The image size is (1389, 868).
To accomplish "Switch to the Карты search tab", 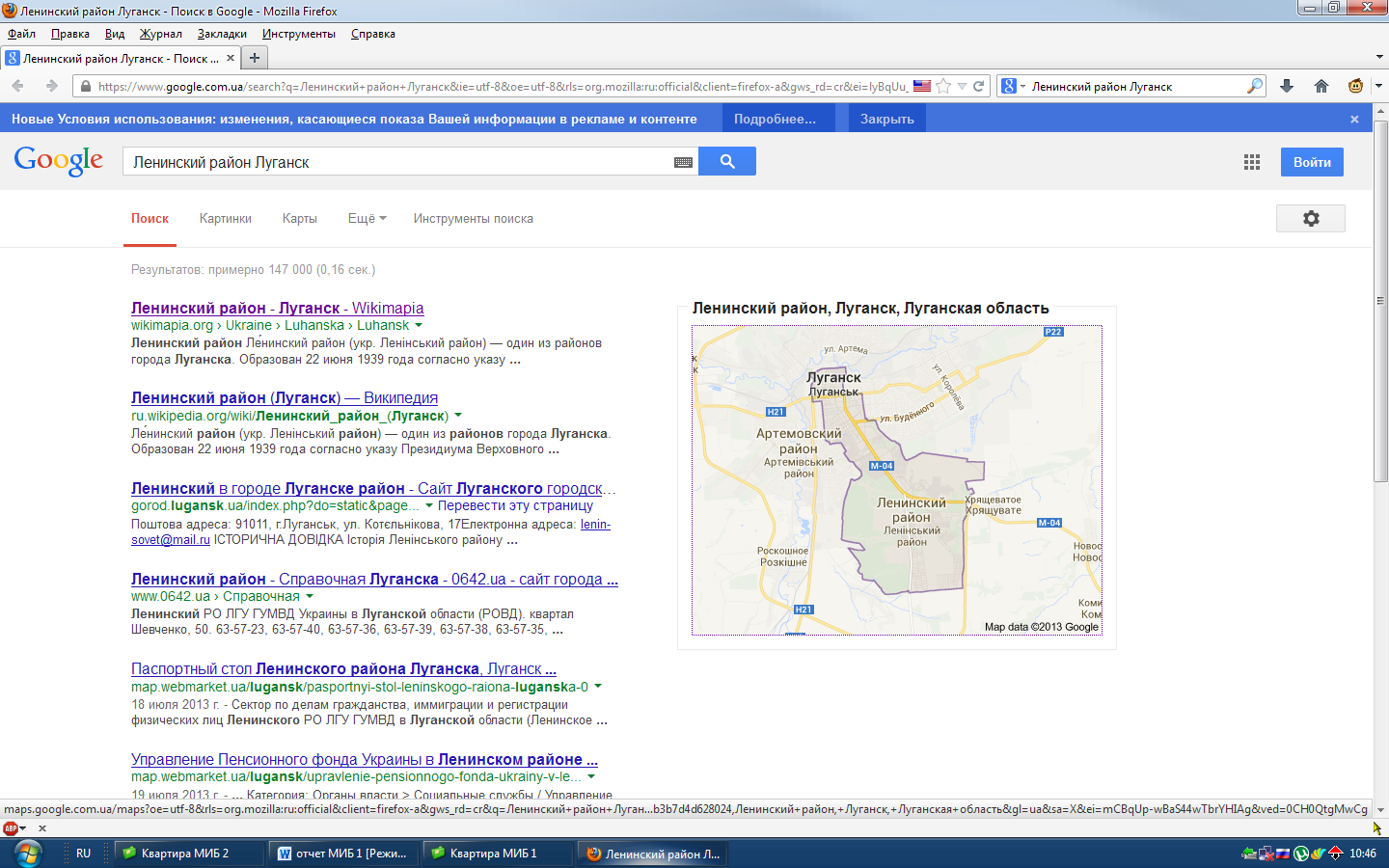I will click(300, 219).
